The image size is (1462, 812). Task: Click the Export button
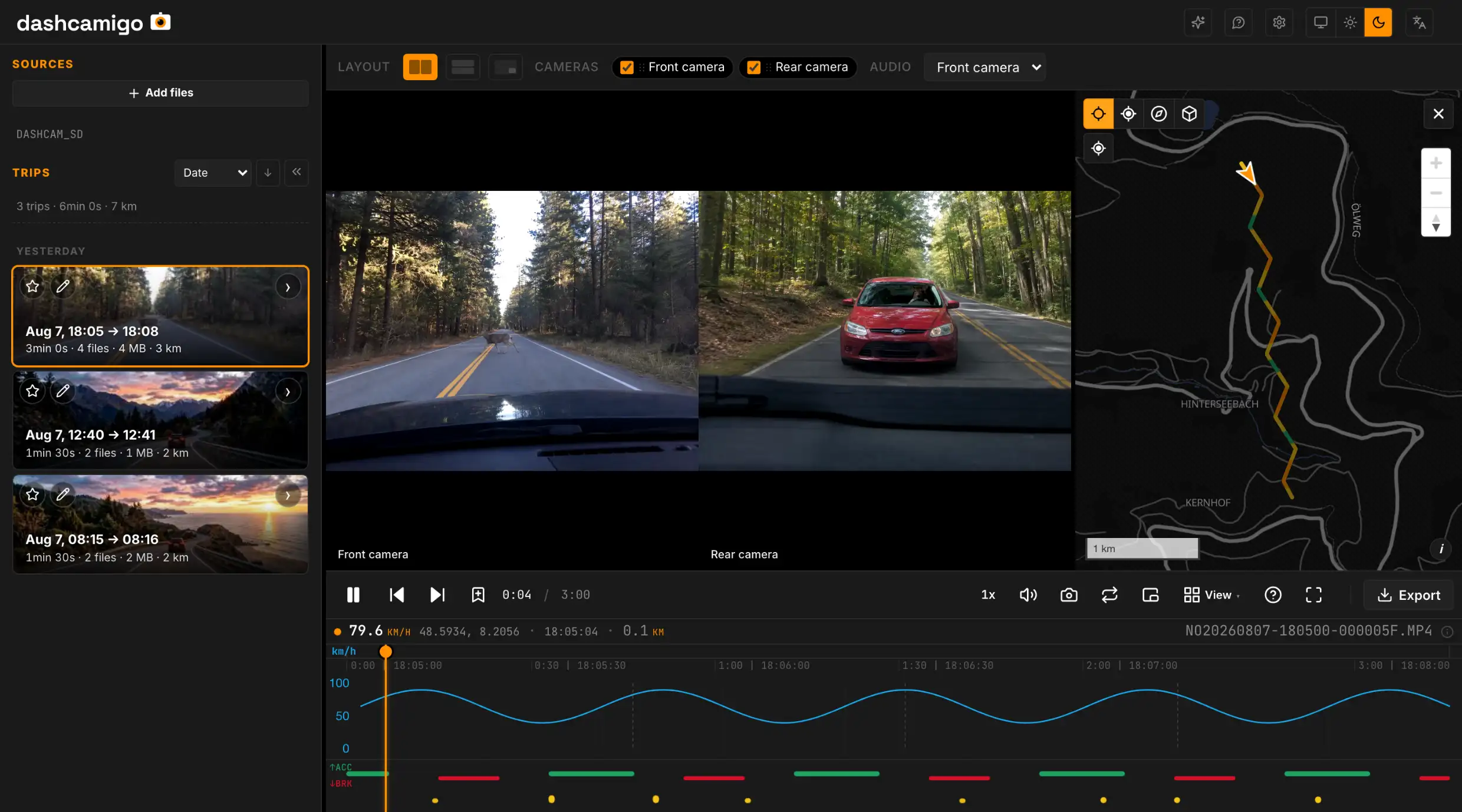tap(1408, 595)
